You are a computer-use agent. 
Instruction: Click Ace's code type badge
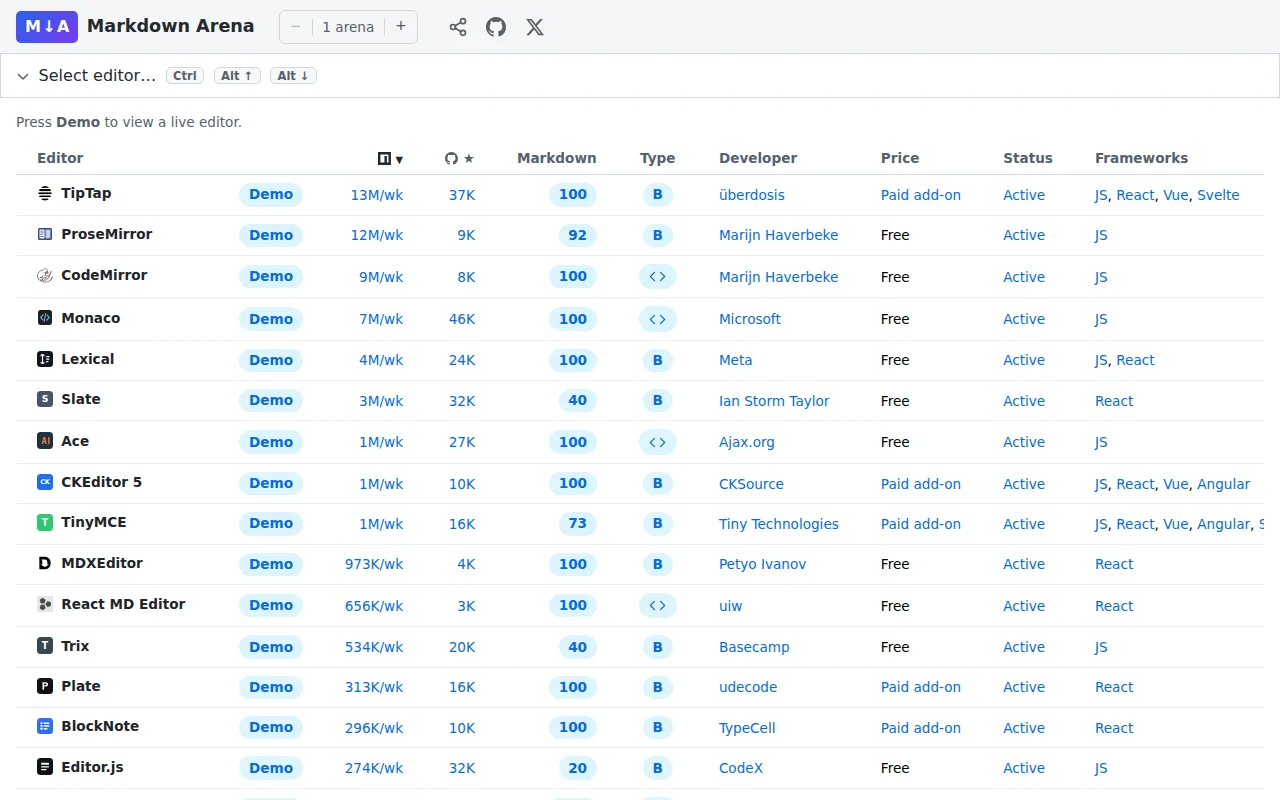(657, 441)
